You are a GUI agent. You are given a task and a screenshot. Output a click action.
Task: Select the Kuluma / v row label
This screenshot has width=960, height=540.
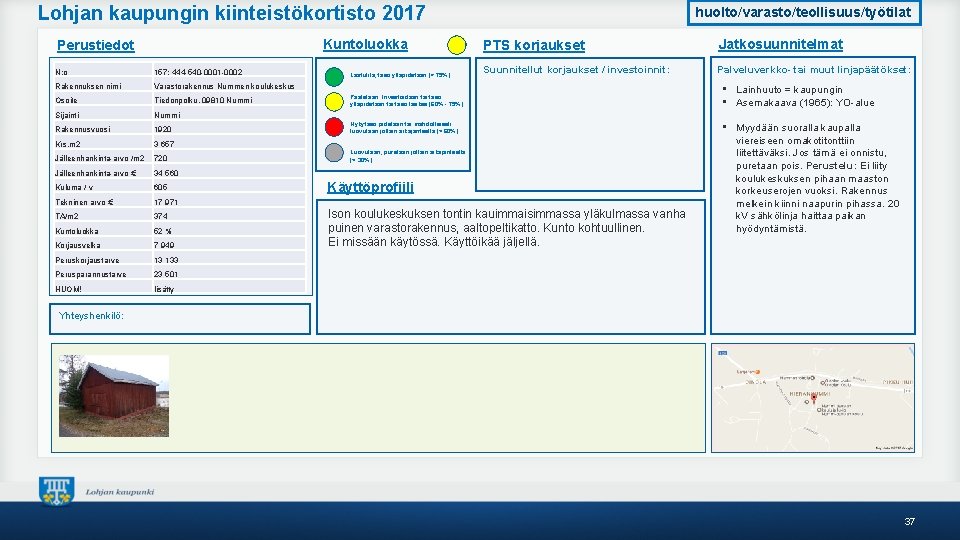click(74, 187)
